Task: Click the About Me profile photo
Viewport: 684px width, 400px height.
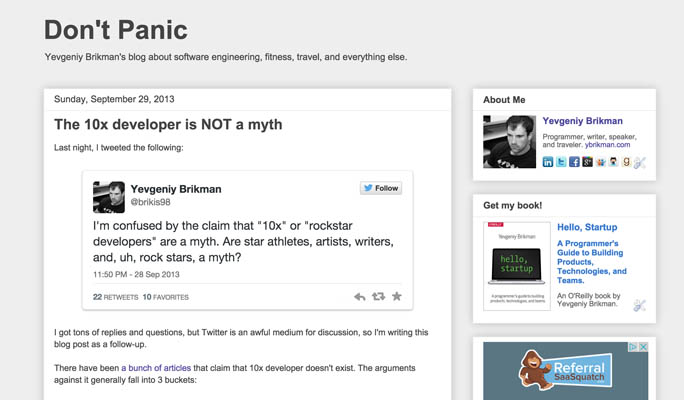Action: tap(510, 142)
